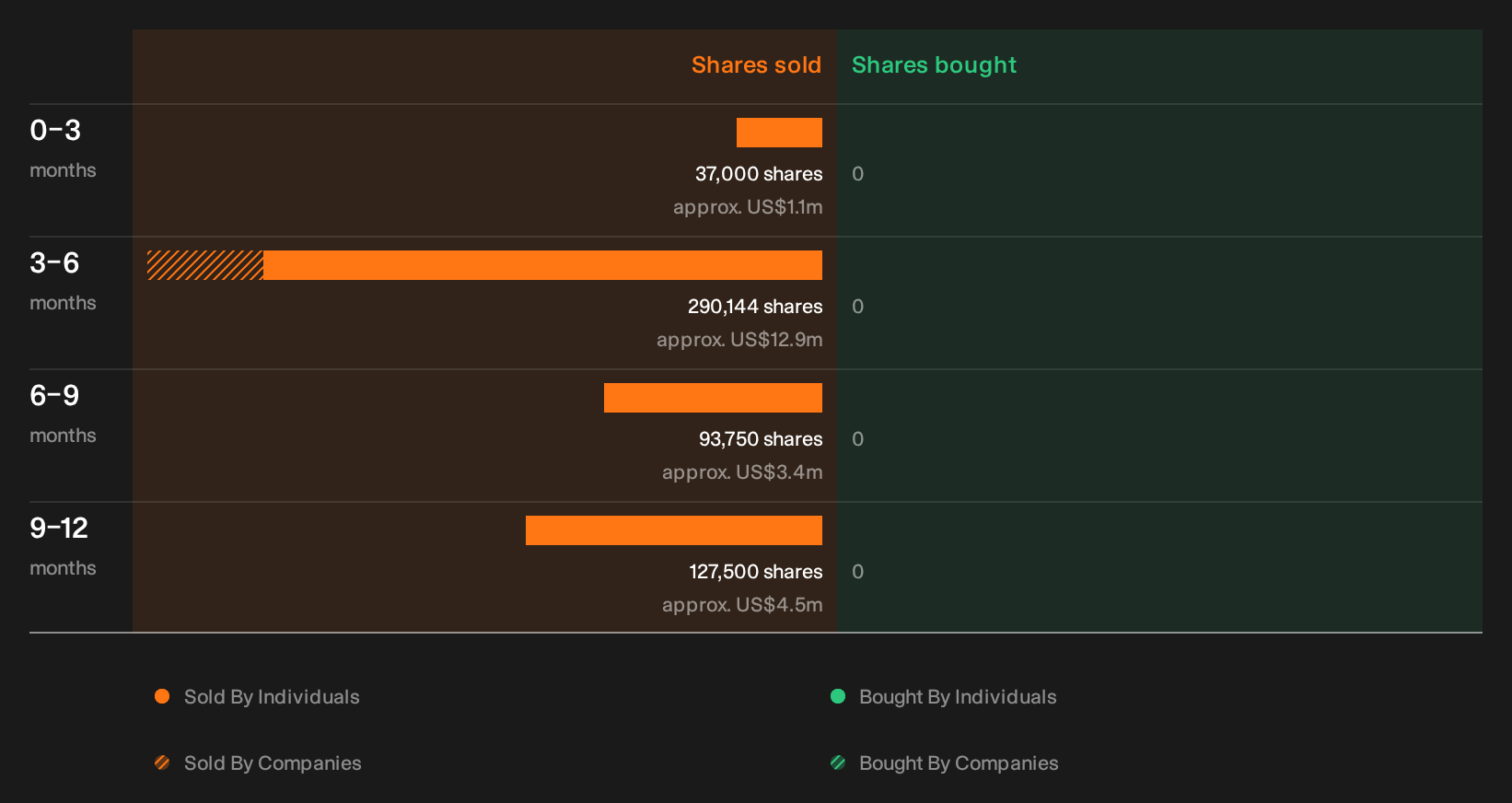Click the striped Bought By Companies legend icon
The height and width of the screenshot is (803, 1512).
(x=838, y=762)
